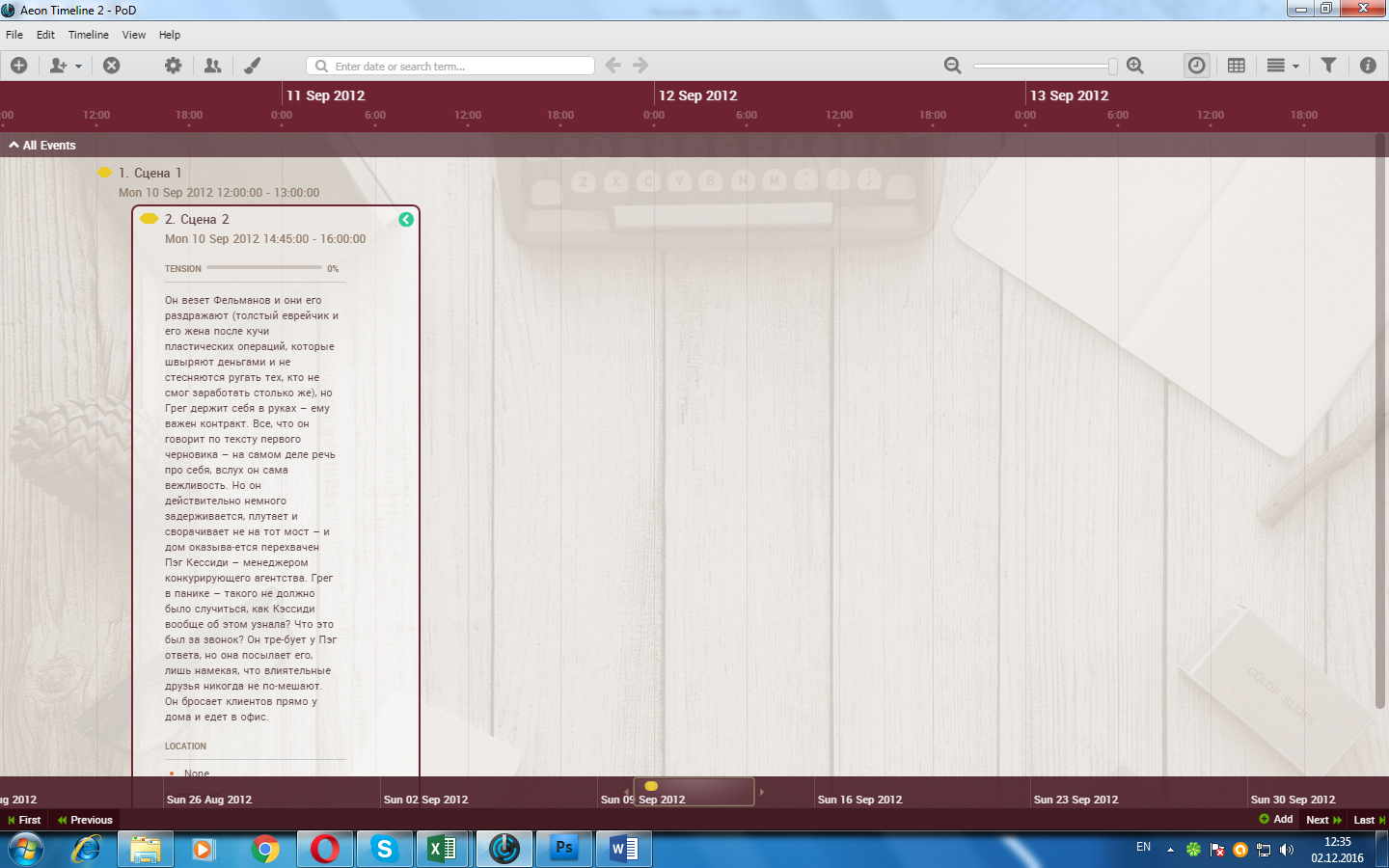Click the Previous button in bottom bar

coord(86,820)
